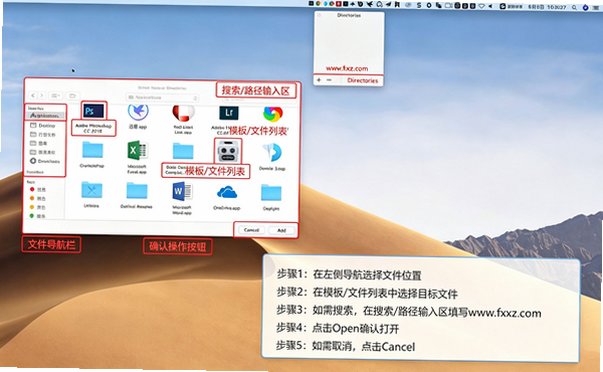The width and height of the screenshot is (603, 372).
Task: Click the plus button in Directories window
Action: click(319, 80)
